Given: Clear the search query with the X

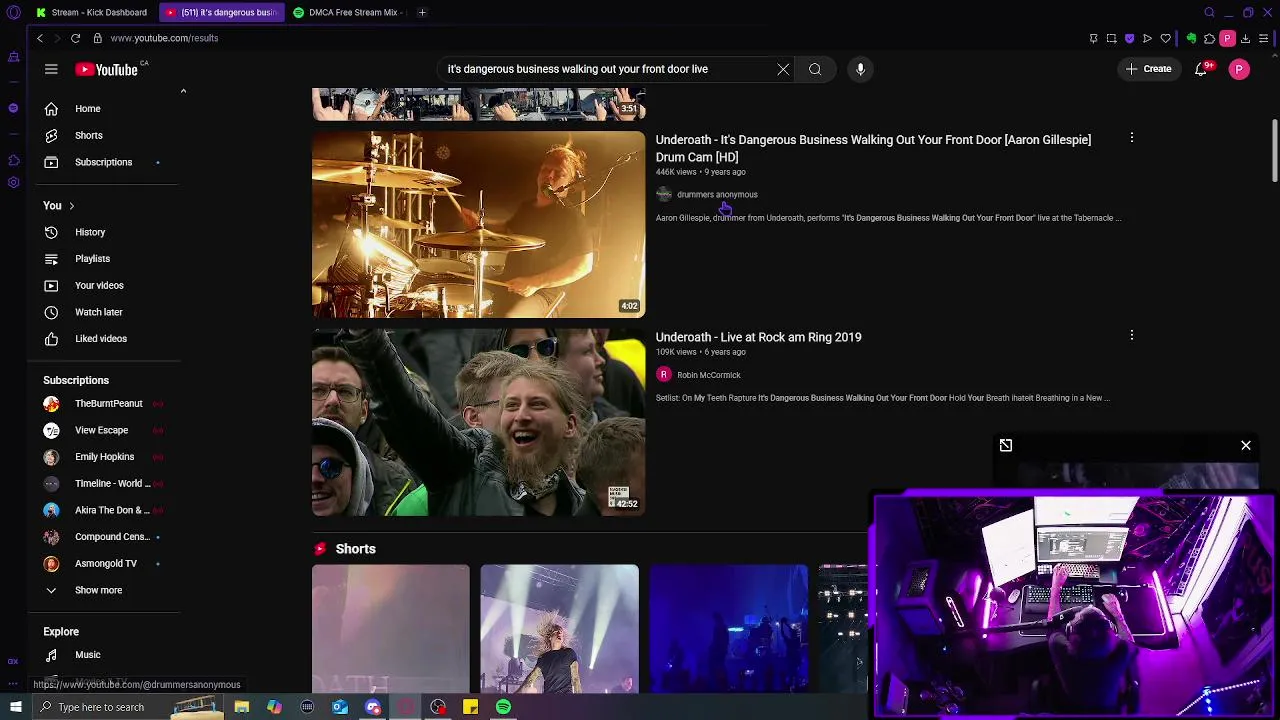Looking at the screenshot, I should coord(783,69).
